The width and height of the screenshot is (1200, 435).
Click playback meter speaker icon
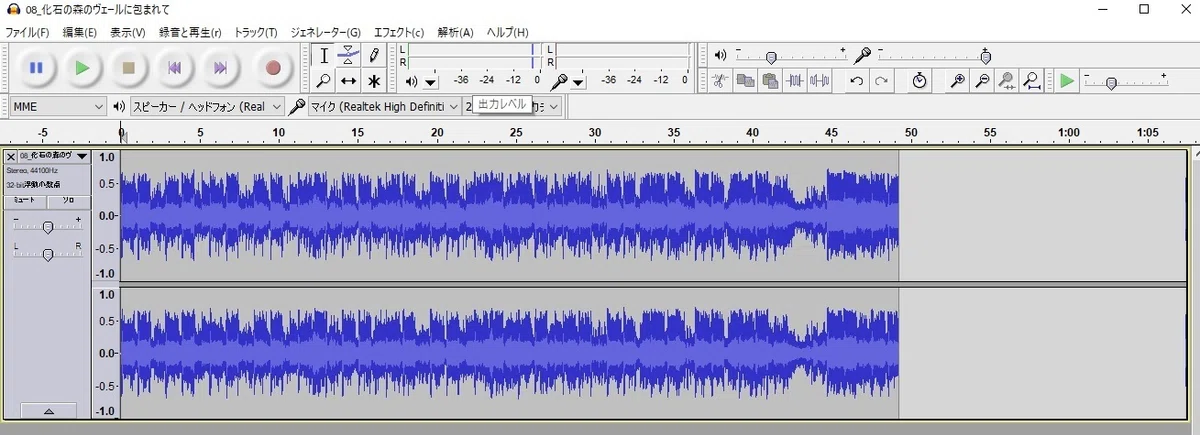[410, 81]
